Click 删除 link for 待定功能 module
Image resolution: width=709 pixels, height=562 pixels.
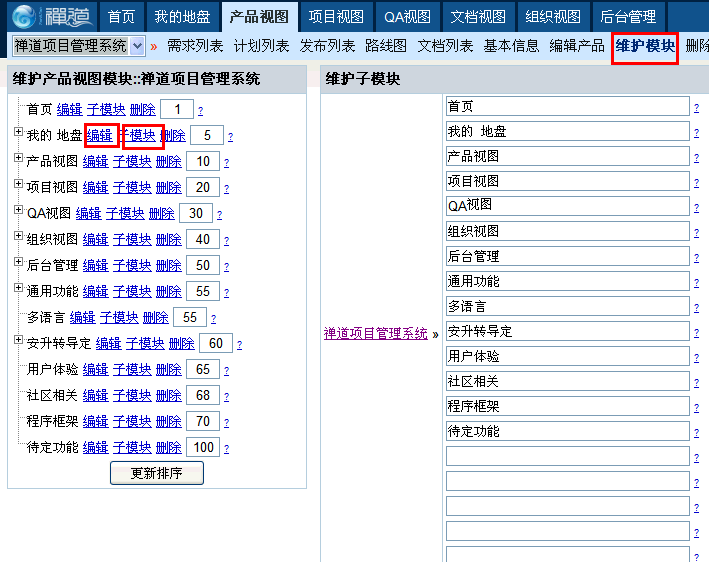tap(169, 448)
